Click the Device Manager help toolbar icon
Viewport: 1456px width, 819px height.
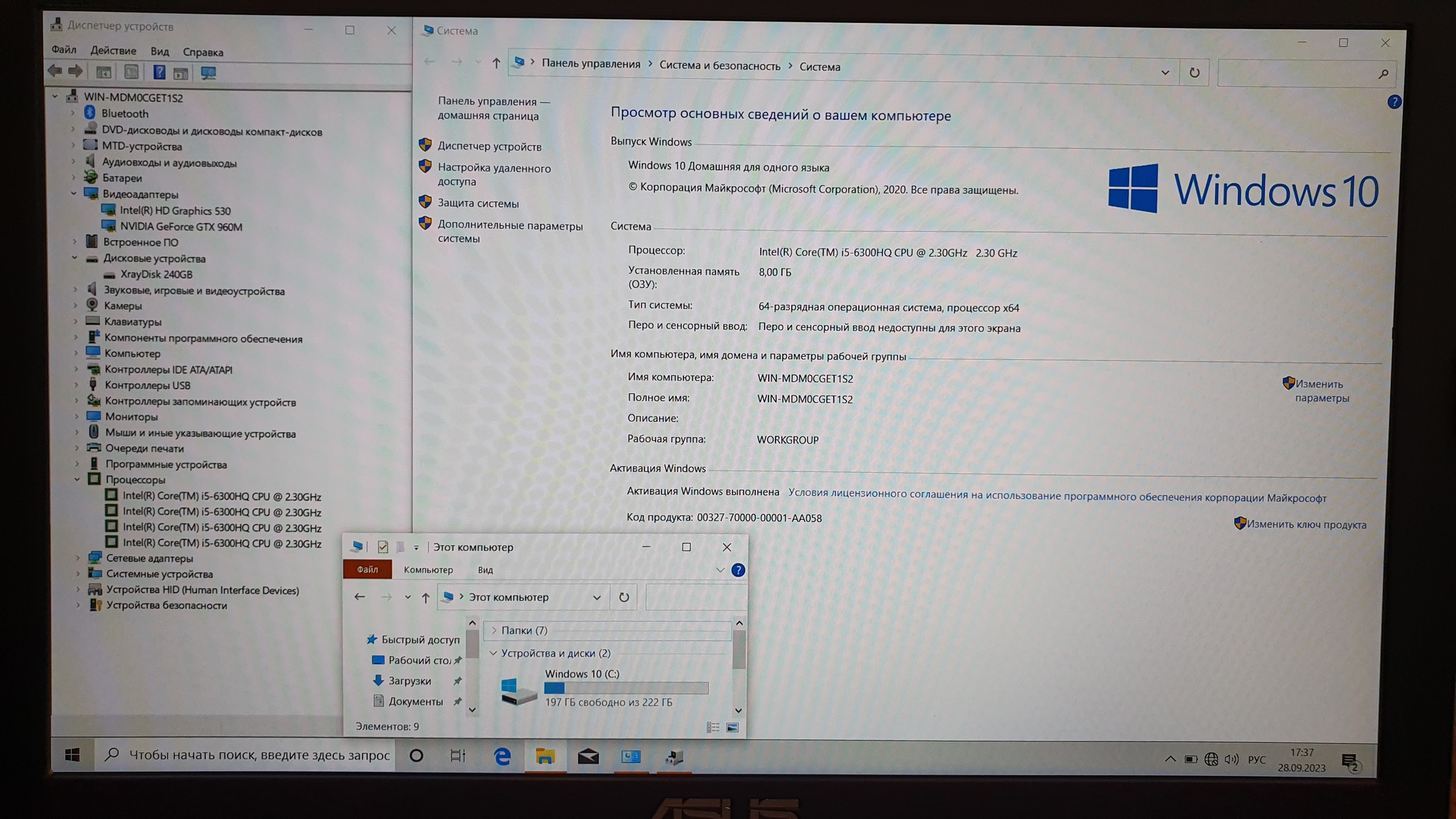(x=159, y=73)
